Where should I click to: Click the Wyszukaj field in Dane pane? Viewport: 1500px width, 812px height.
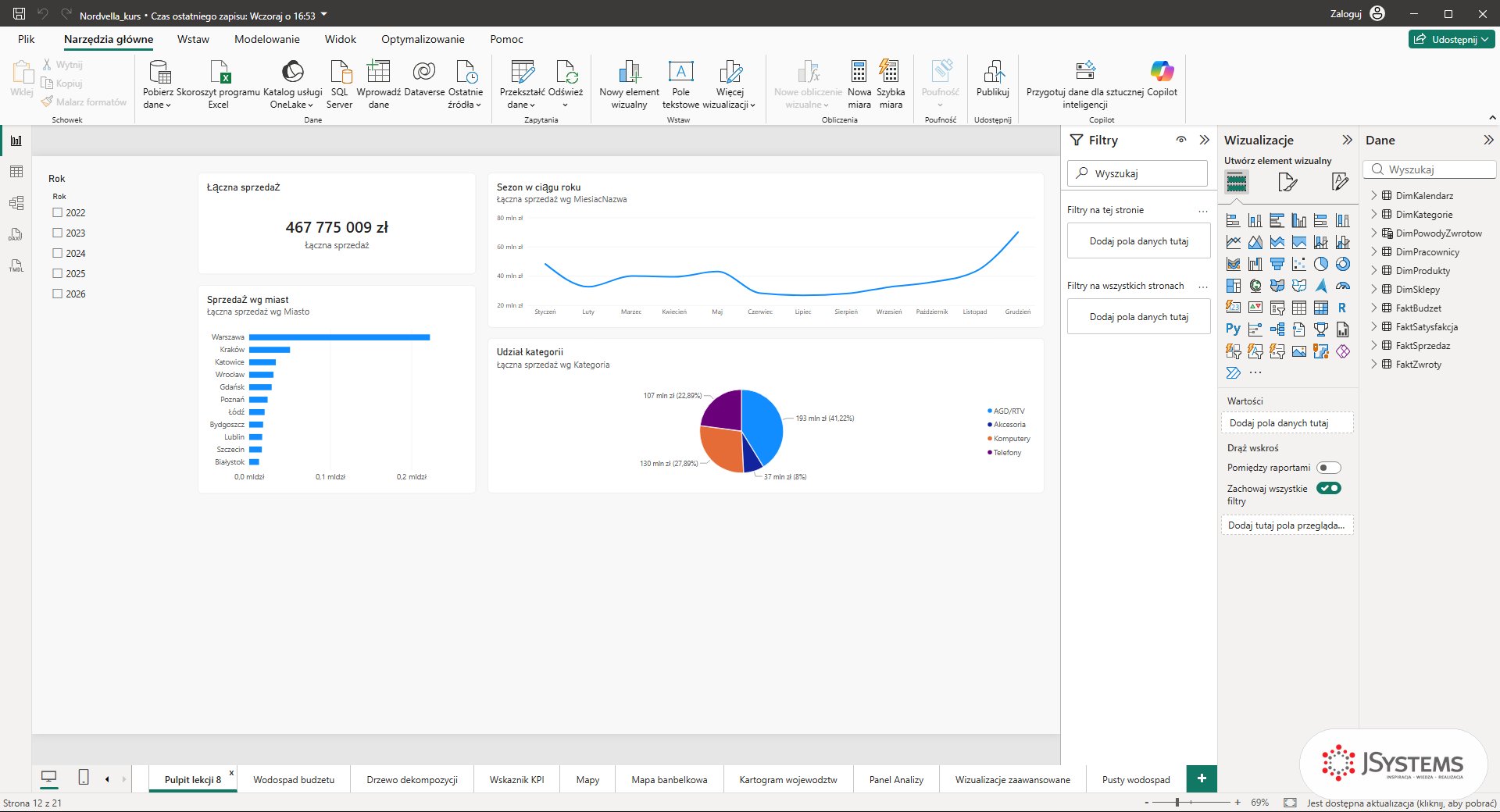tap(1430, 169)
